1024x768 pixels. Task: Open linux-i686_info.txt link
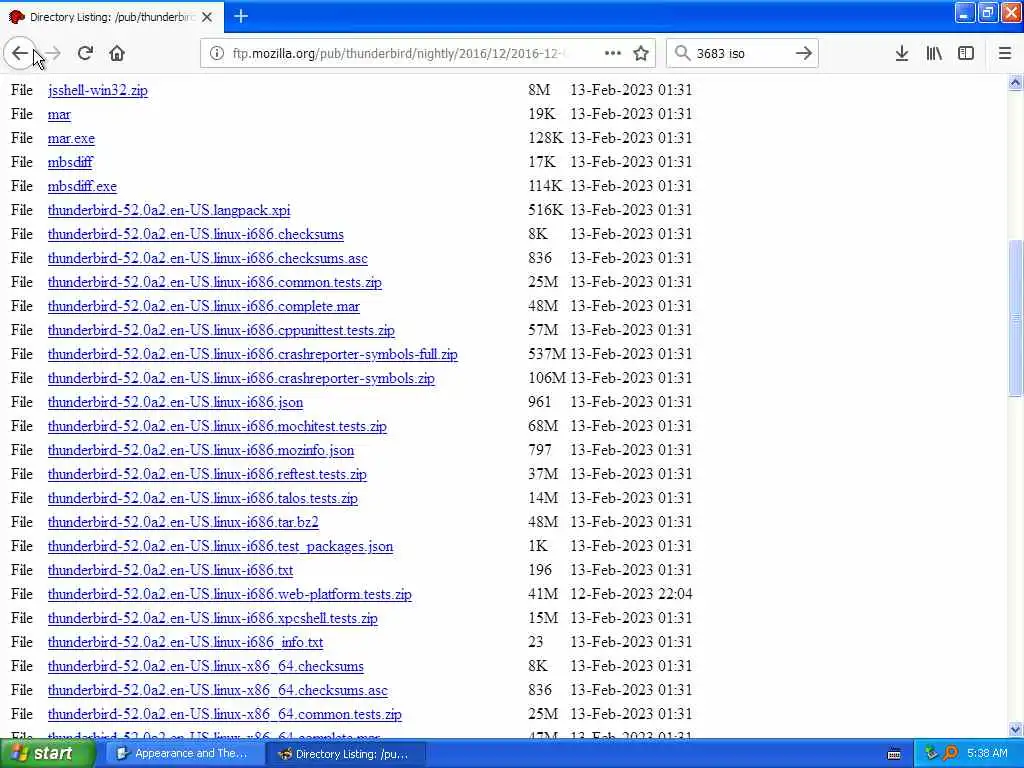pos(185,642)
